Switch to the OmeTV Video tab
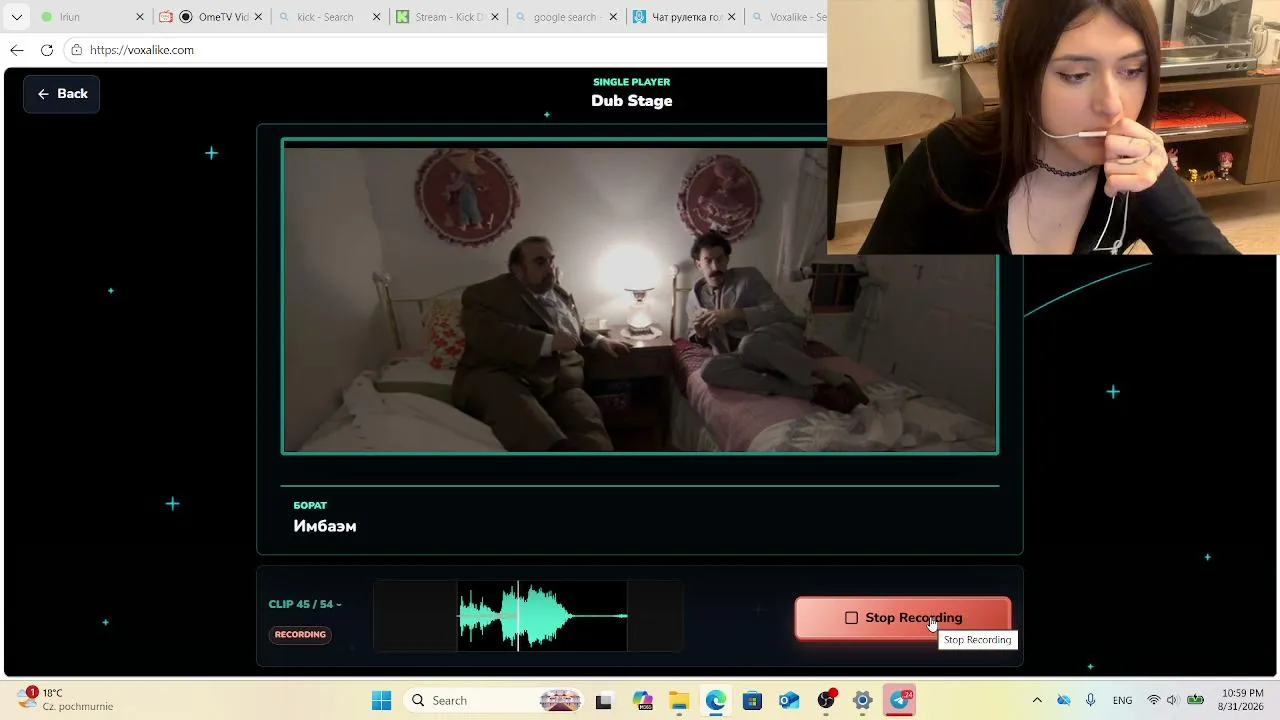Image resolution: width=1280 pixels, height=720 pixels. pos(212,17)
